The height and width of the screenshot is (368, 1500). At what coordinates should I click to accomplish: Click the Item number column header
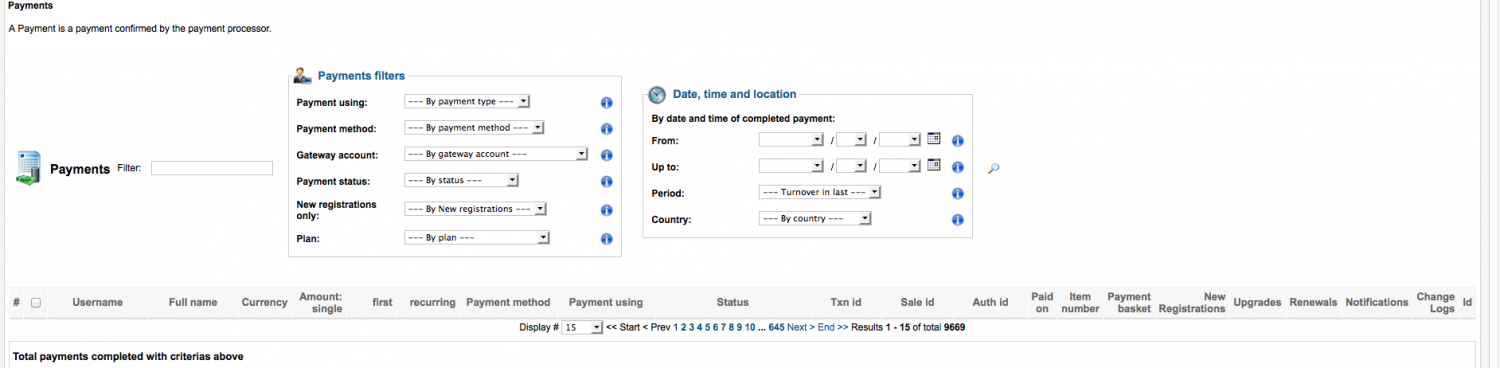1079,302
